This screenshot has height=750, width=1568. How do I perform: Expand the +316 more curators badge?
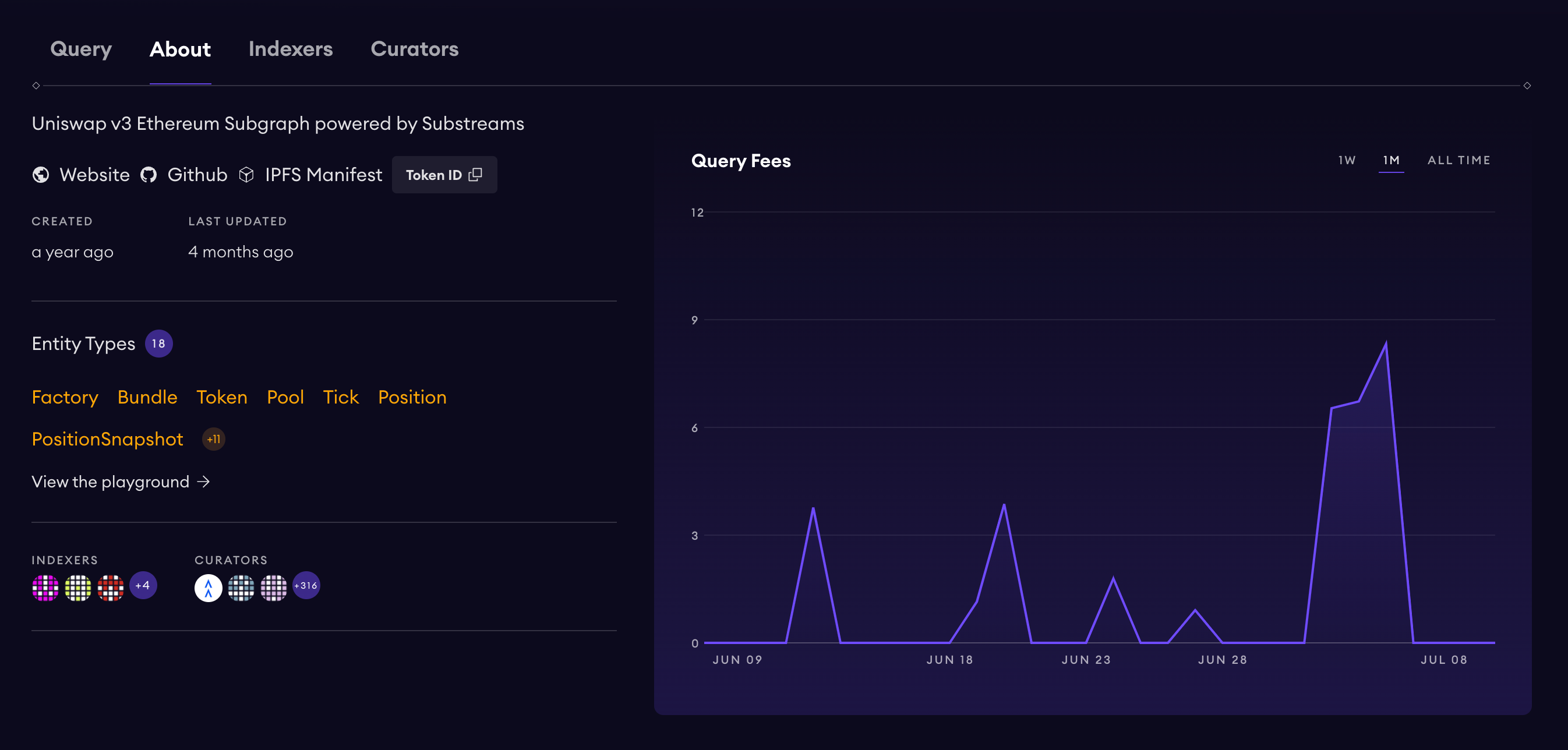point(306,586)
